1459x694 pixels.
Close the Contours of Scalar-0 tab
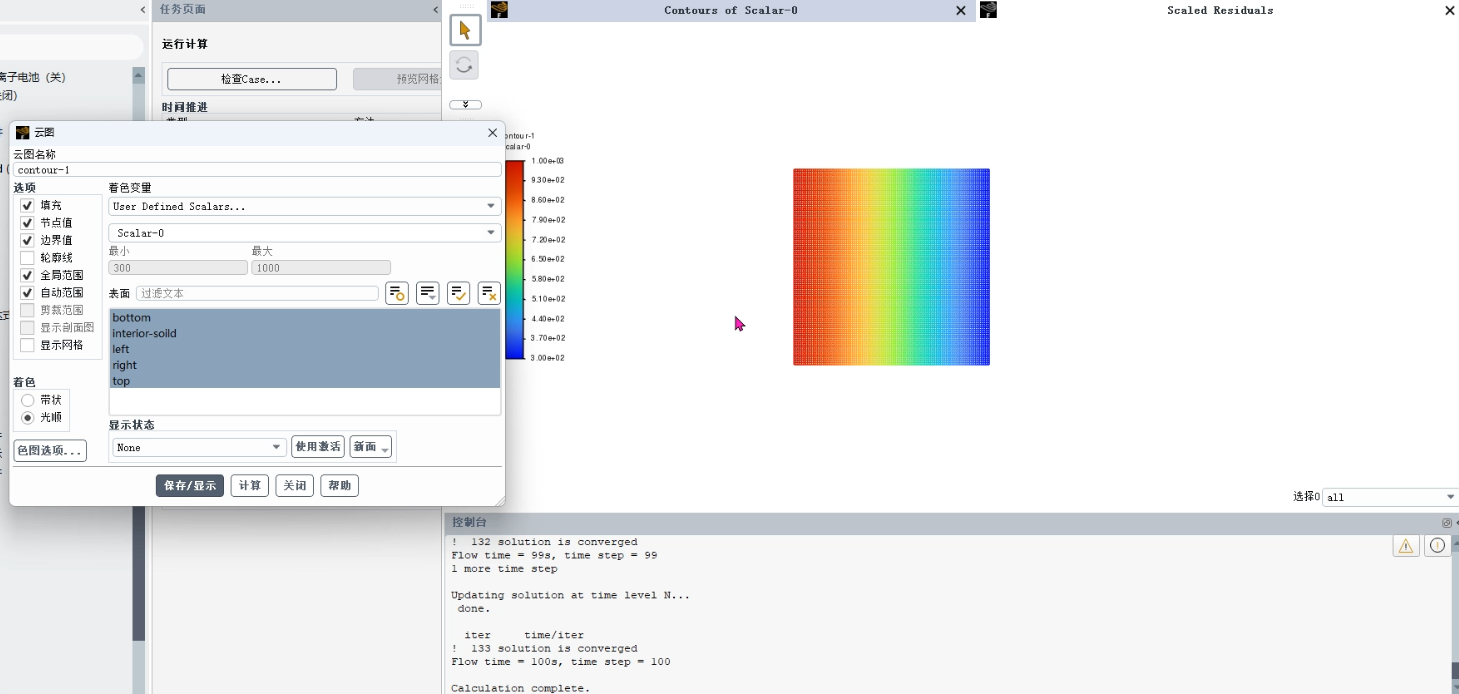click(961, 10)
